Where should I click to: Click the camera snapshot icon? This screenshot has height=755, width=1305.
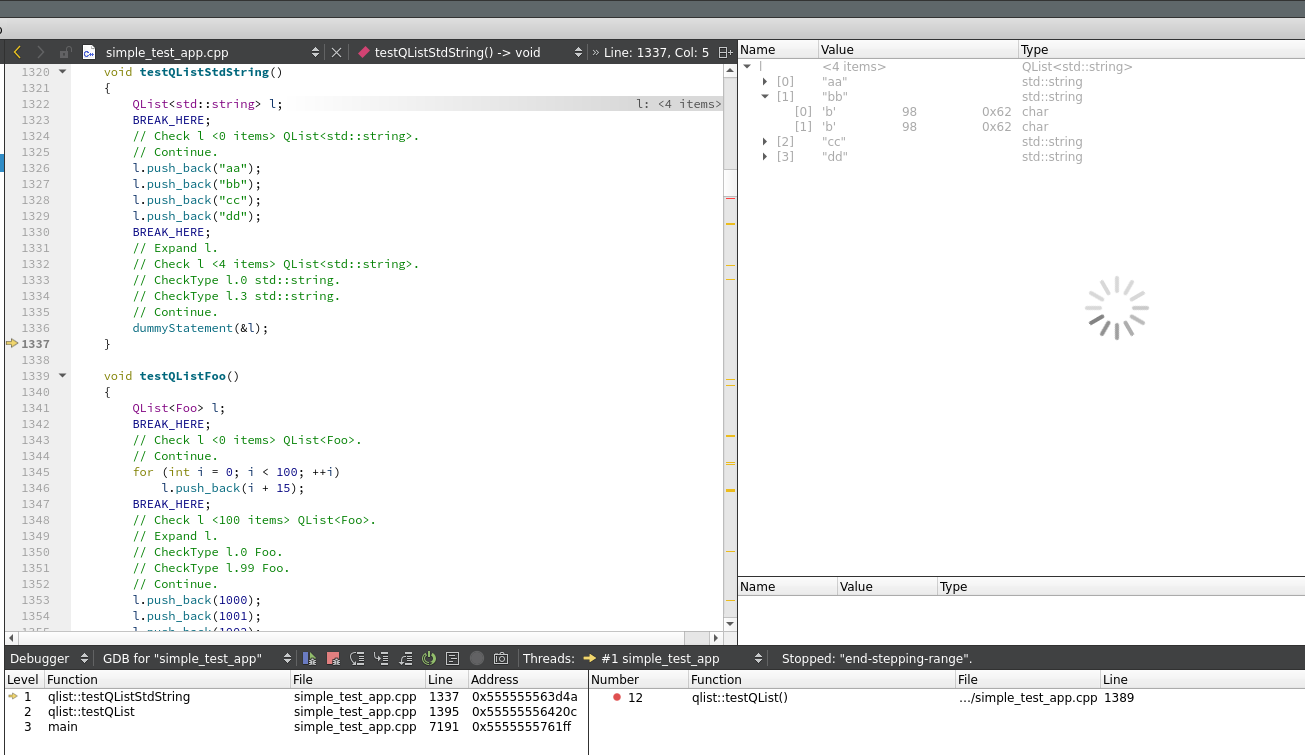[501, 658]
